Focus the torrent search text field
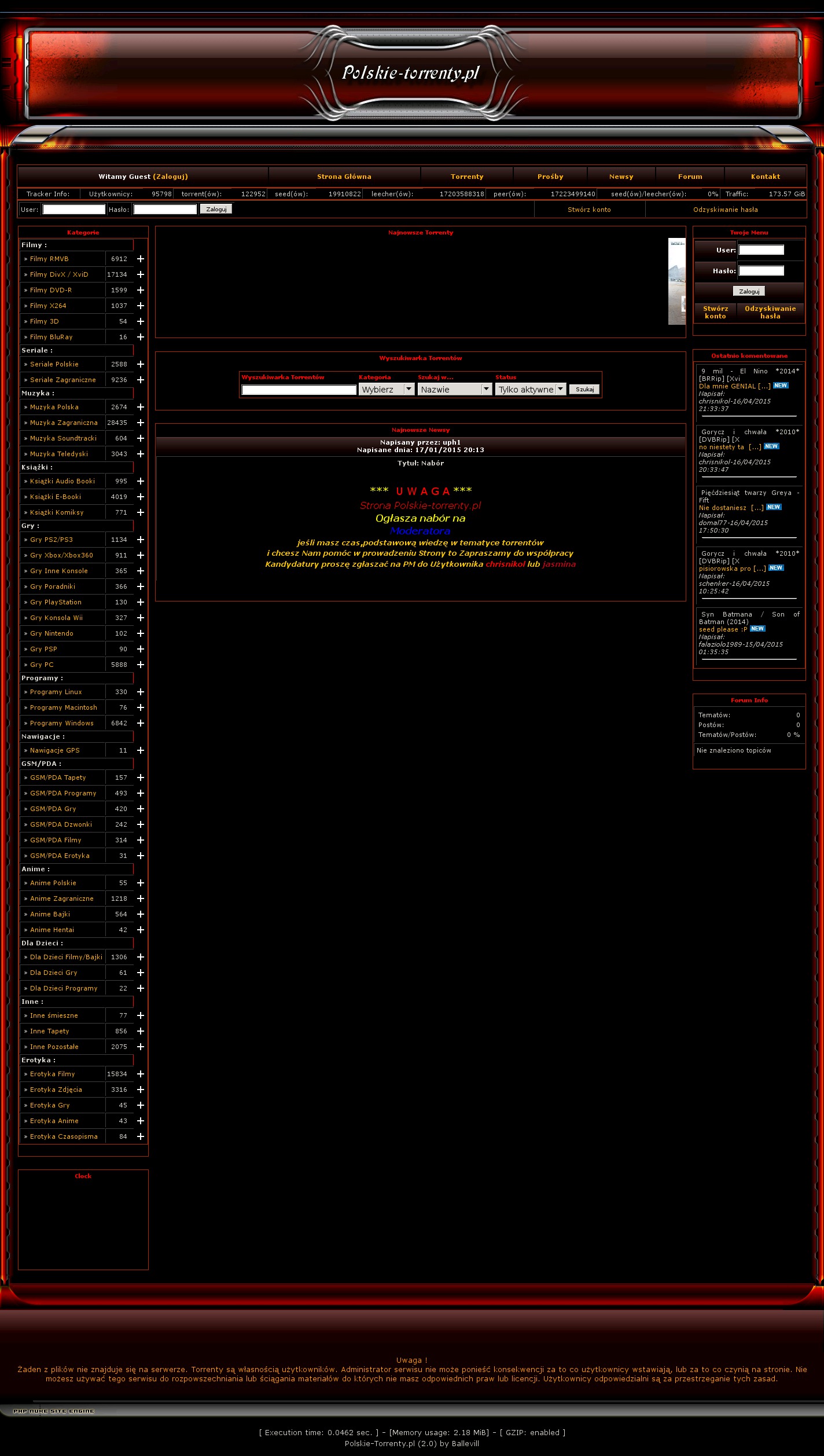 299,390
